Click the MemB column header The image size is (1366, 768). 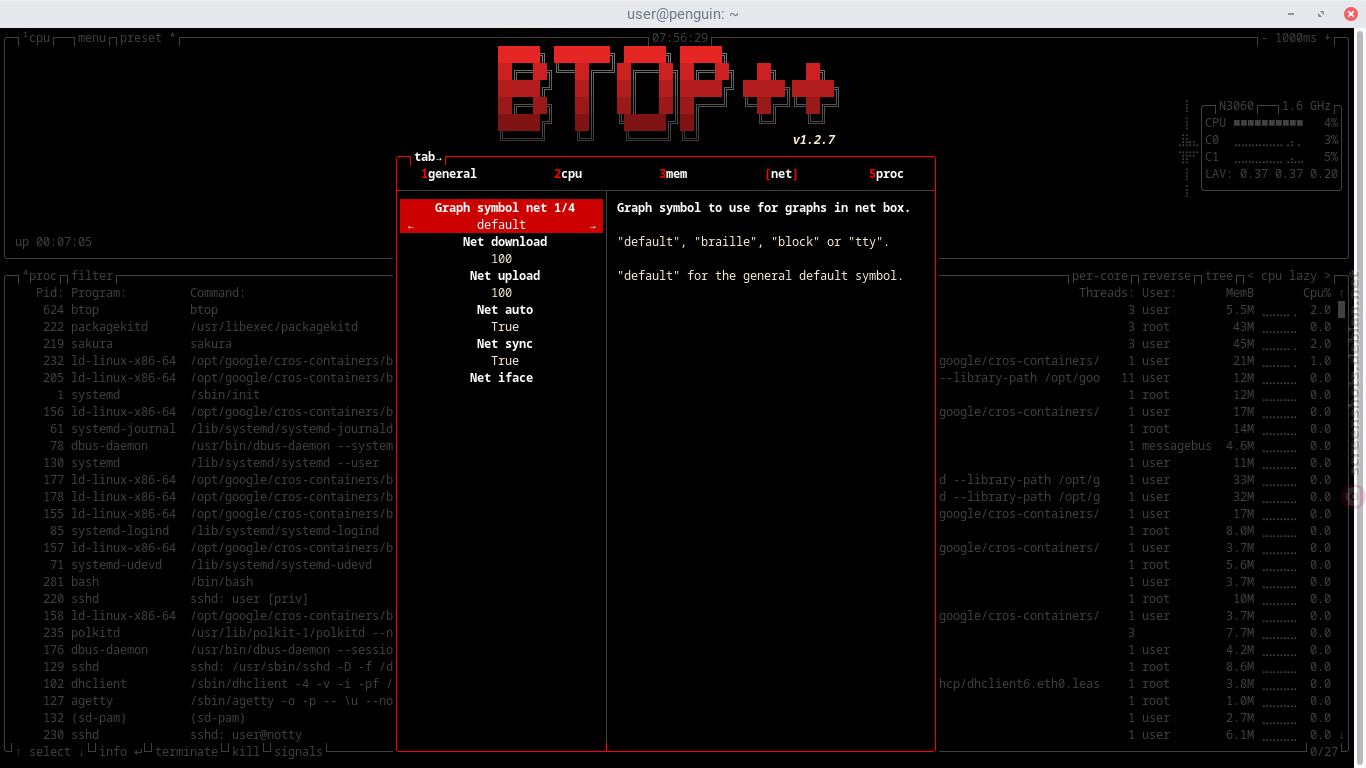coord(1240,293)
